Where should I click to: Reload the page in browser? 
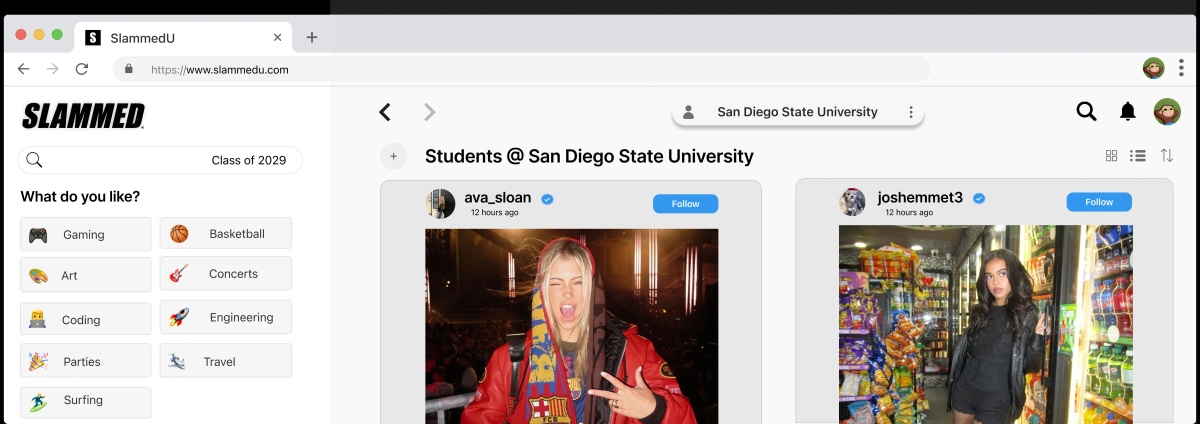82,69
